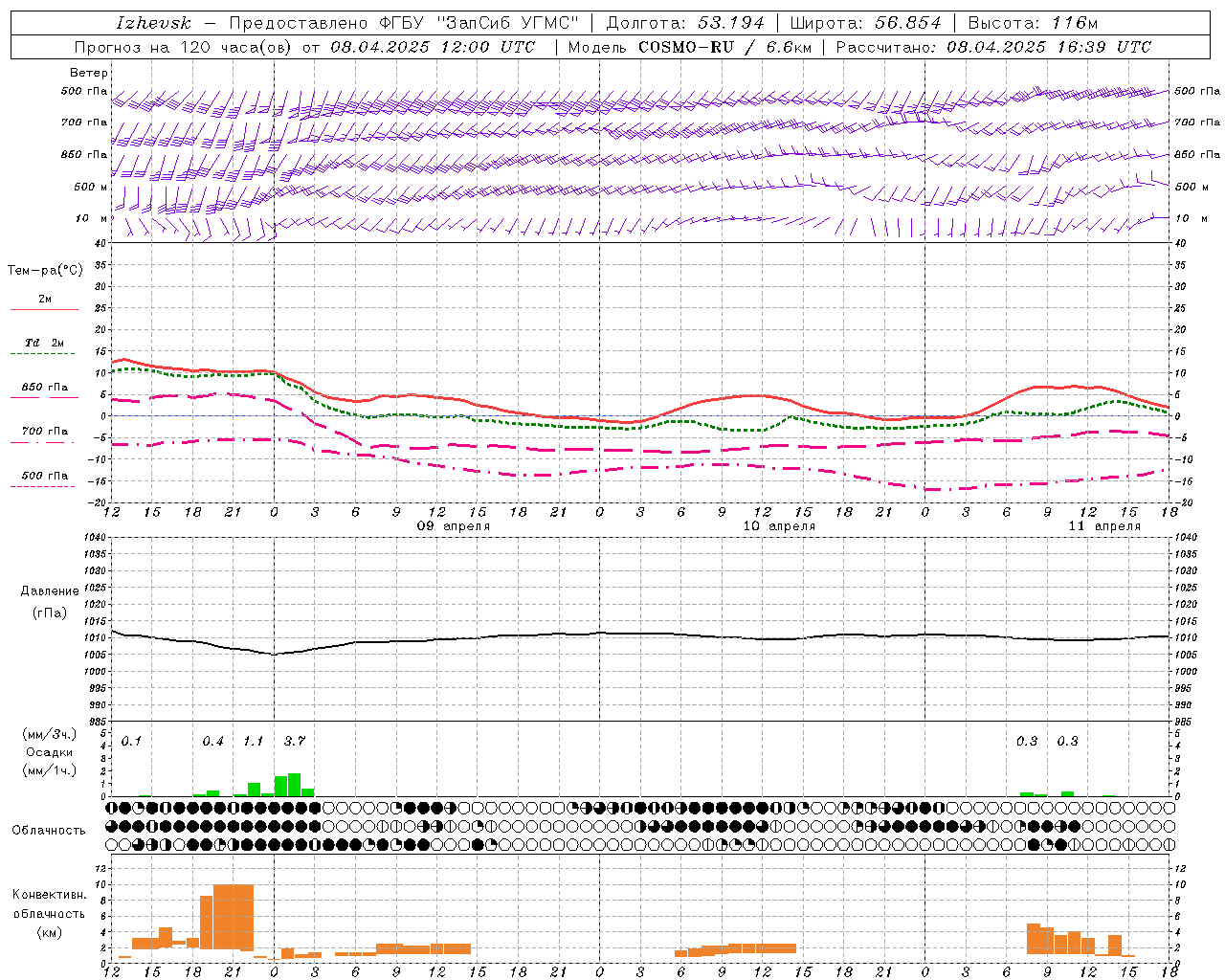This screenshot has height=980, width=1225.
Task: Select the 'Предоставлено ФГБУ "ЗапСиб УГМС"' provider text
Action: 404,23
